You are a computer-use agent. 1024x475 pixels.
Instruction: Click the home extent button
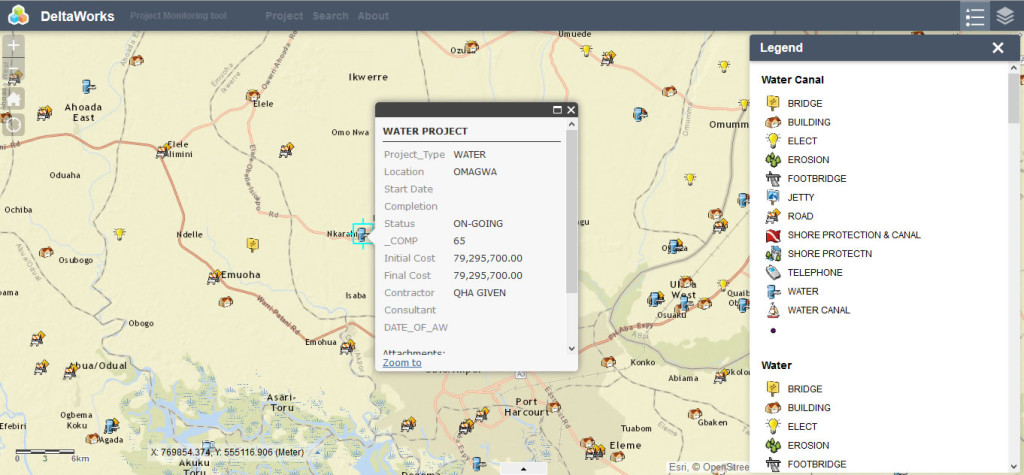coord(14,99)
